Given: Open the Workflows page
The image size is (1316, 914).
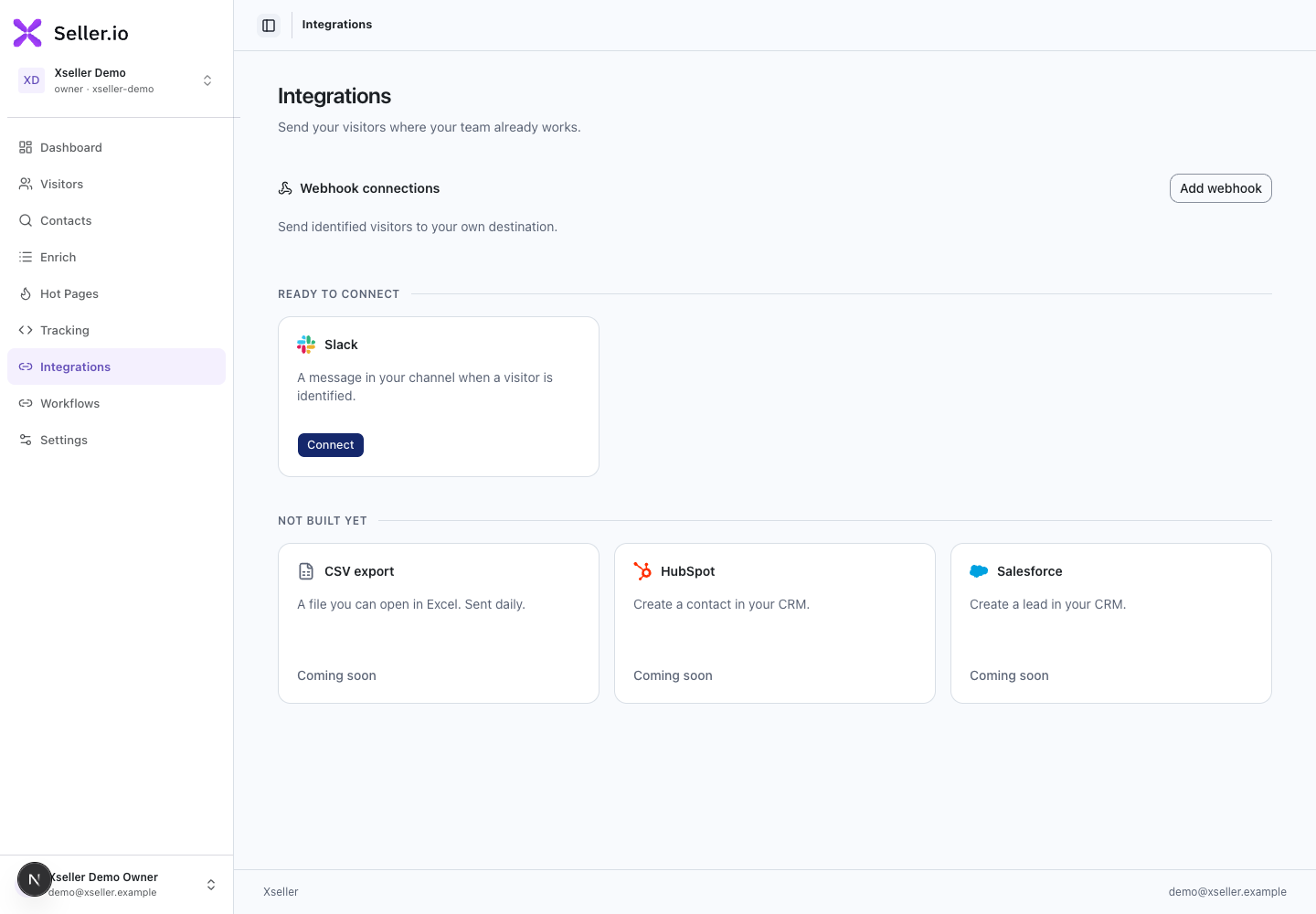Looking at the screenshot, I should point(116,403).
